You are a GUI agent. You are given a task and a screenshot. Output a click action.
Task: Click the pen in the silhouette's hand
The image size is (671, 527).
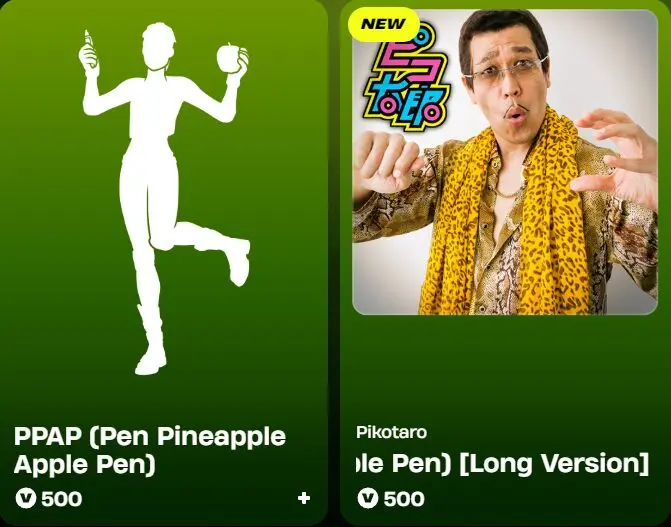pyautogui.click(x=89, y=47)
